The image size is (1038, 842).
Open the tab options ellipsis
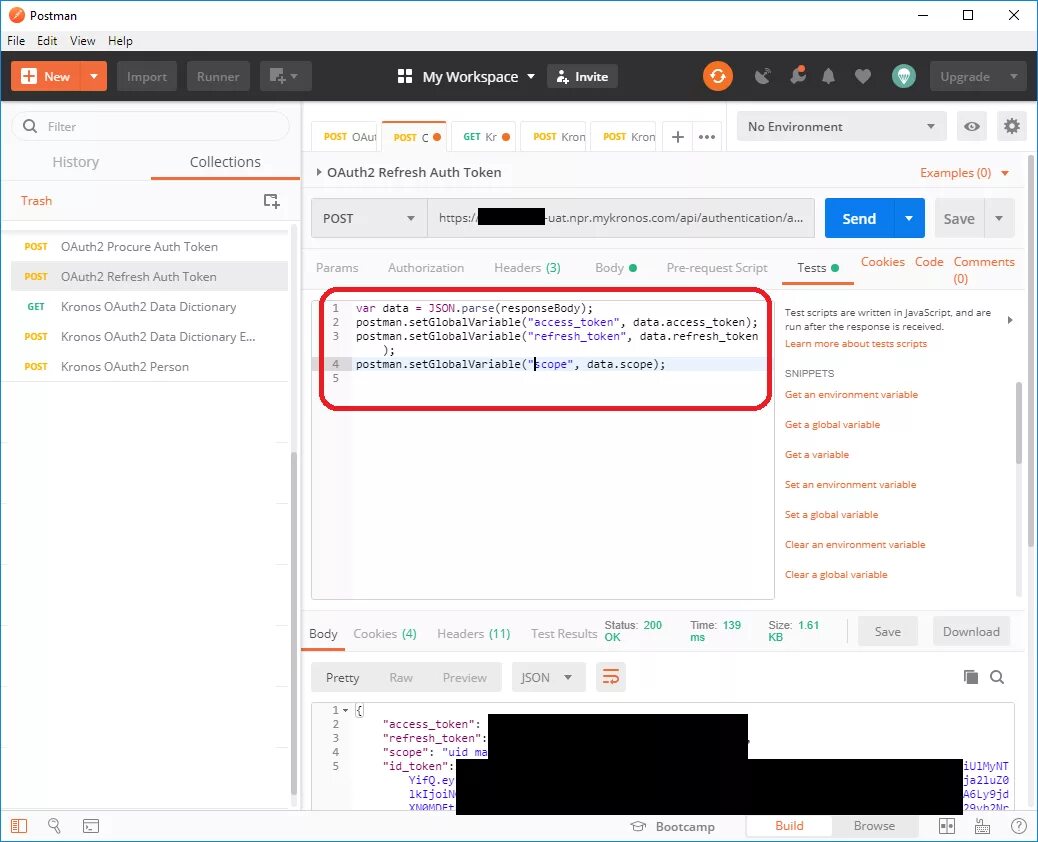click(707, 137)
